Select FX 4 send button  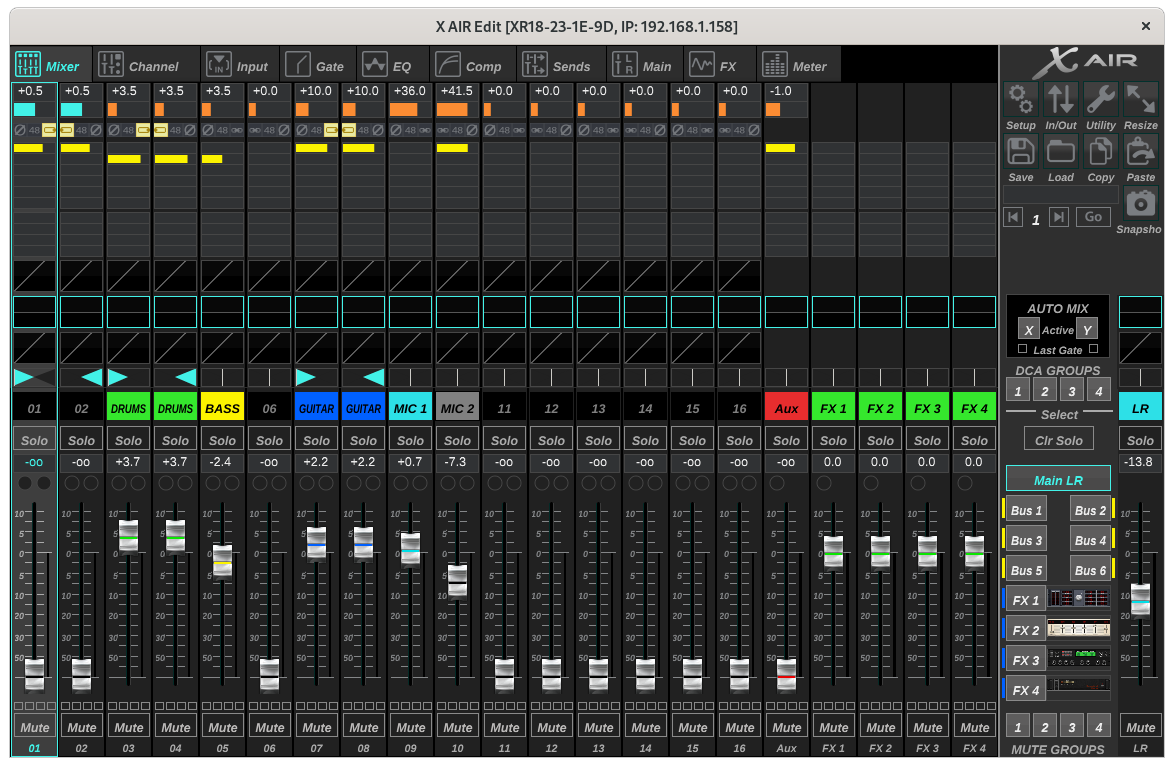click(1026, 689)
